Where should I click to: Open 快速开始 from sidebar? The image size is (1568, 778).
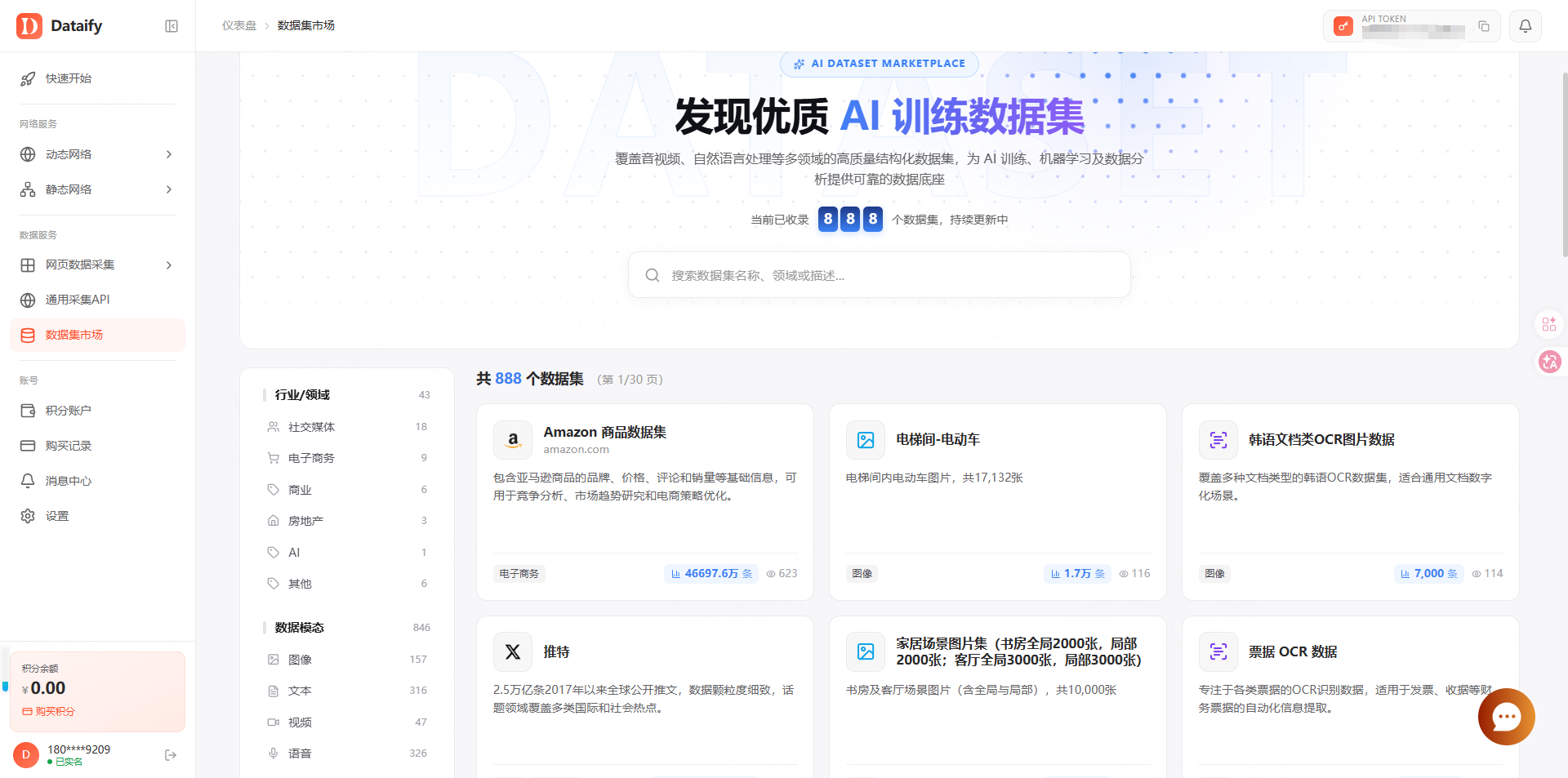[98, 78]
